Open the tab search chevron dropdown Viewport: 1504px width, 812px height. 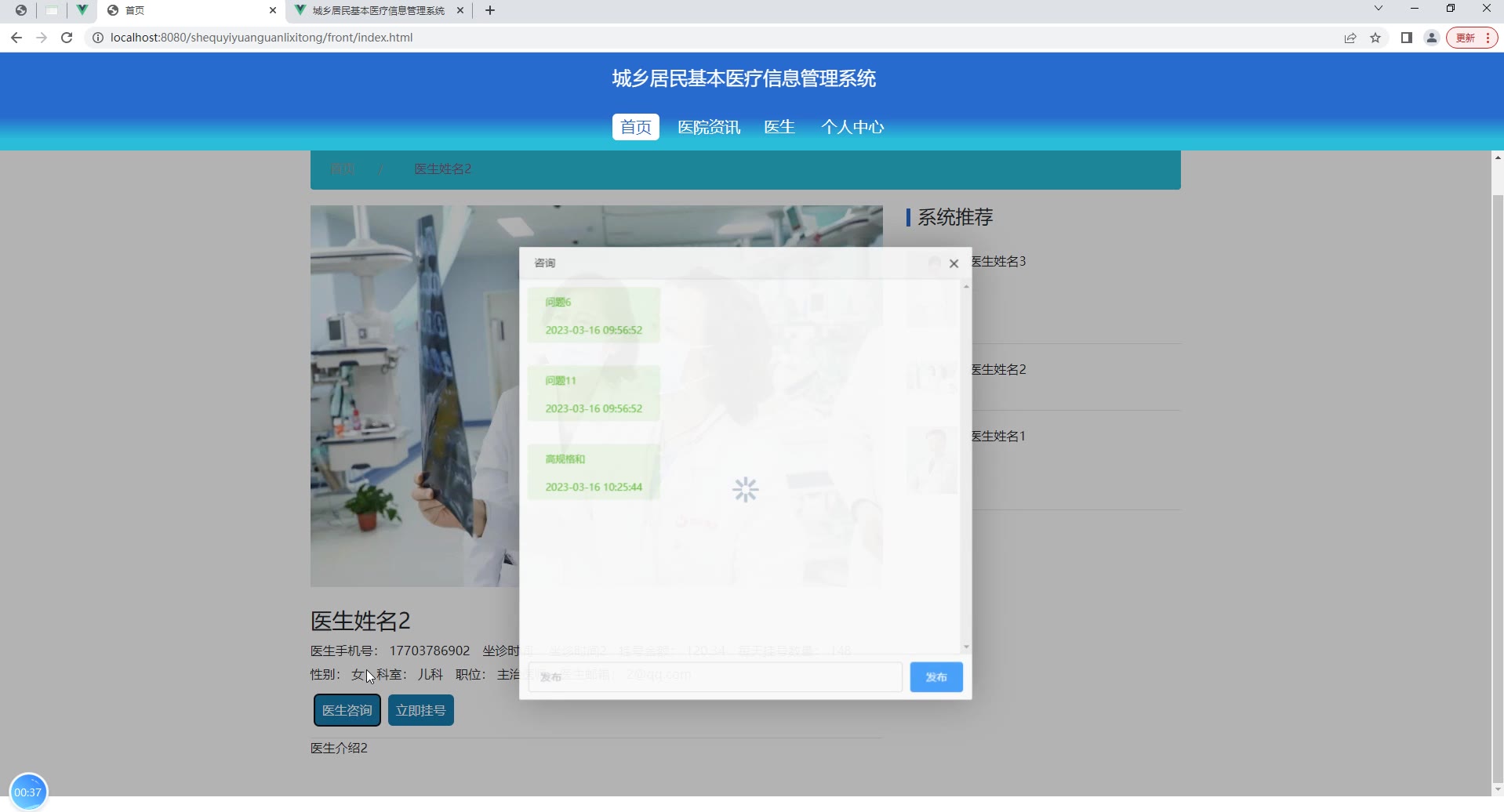pyautogui.click(x=1378, y=9)
